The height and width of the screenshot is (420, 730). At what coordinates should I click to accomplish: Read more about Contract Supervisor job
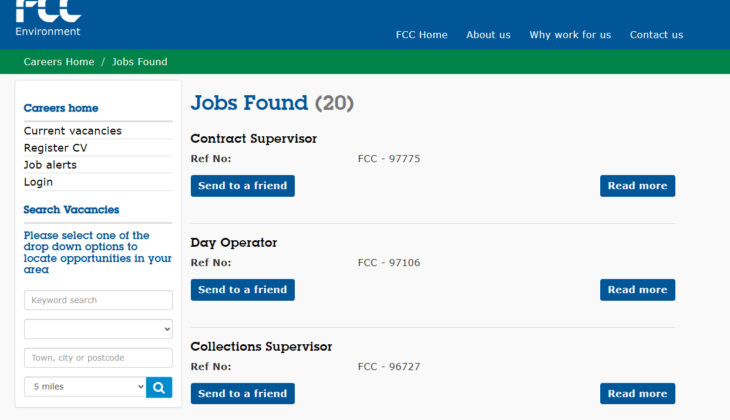(637, 186)
